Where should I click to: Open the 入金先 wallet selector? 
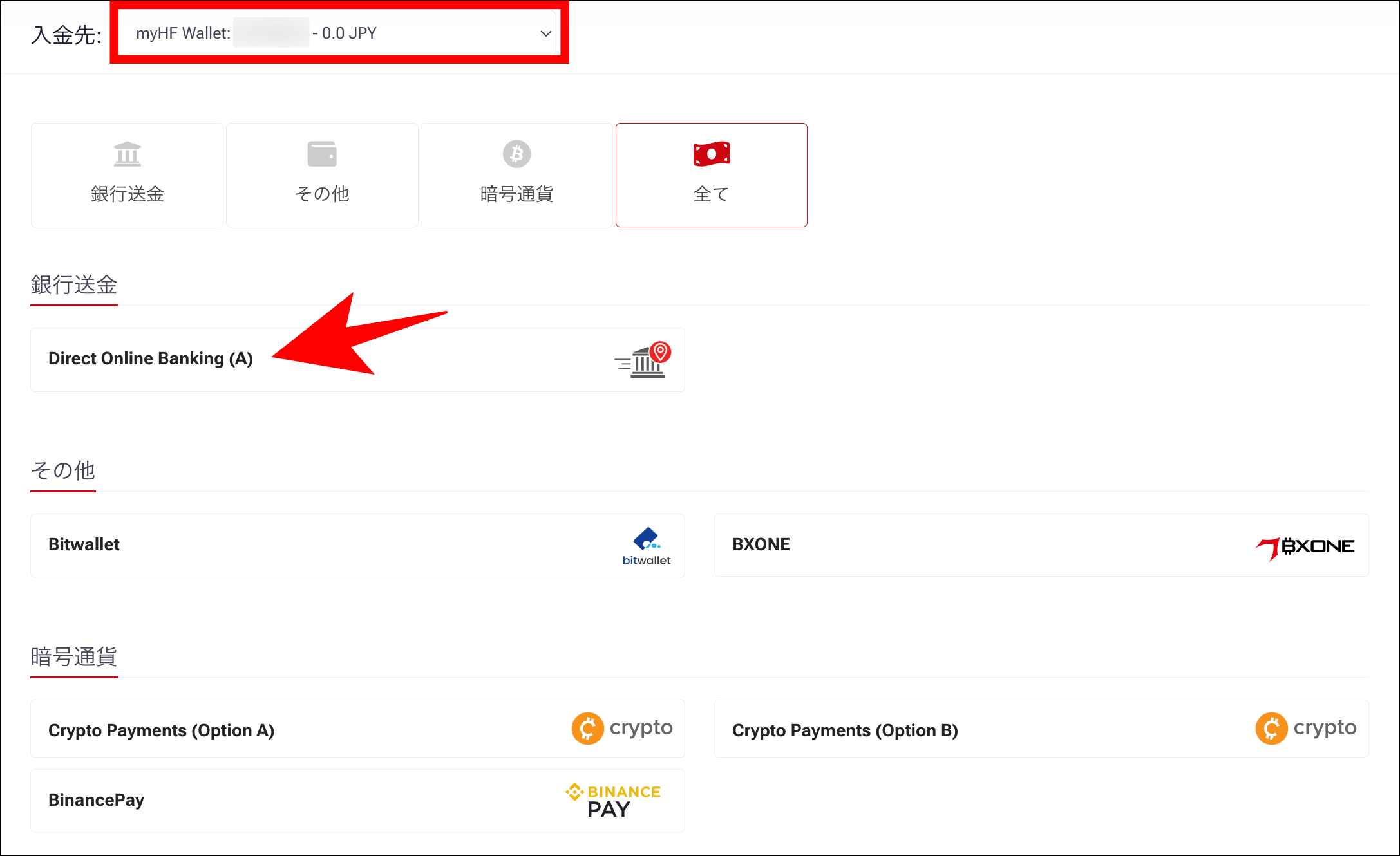(338, 33)
